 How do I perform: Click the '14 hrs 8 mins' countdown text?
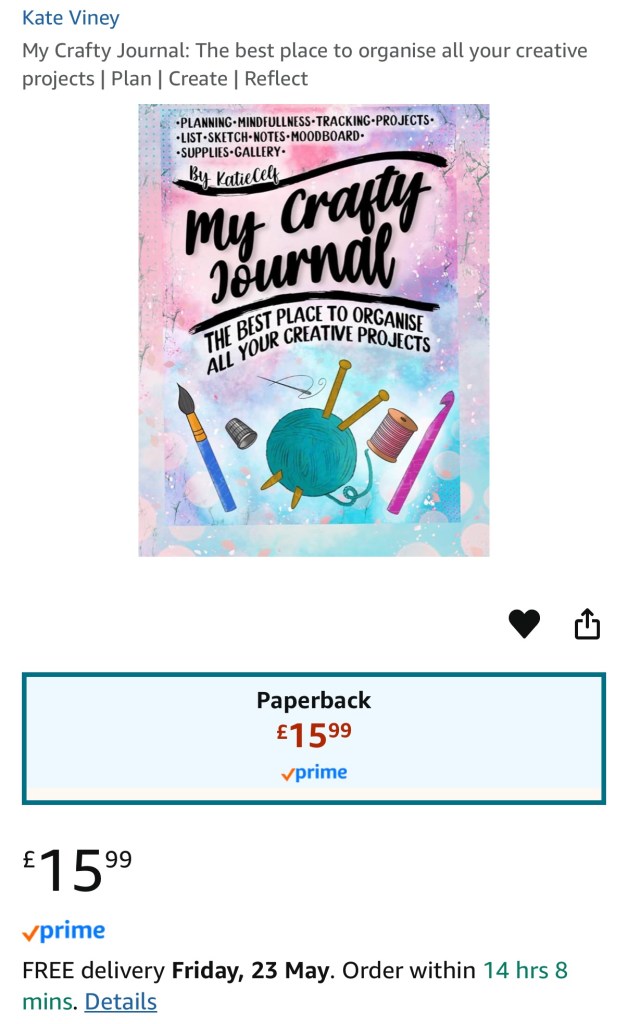coord(295,985)
